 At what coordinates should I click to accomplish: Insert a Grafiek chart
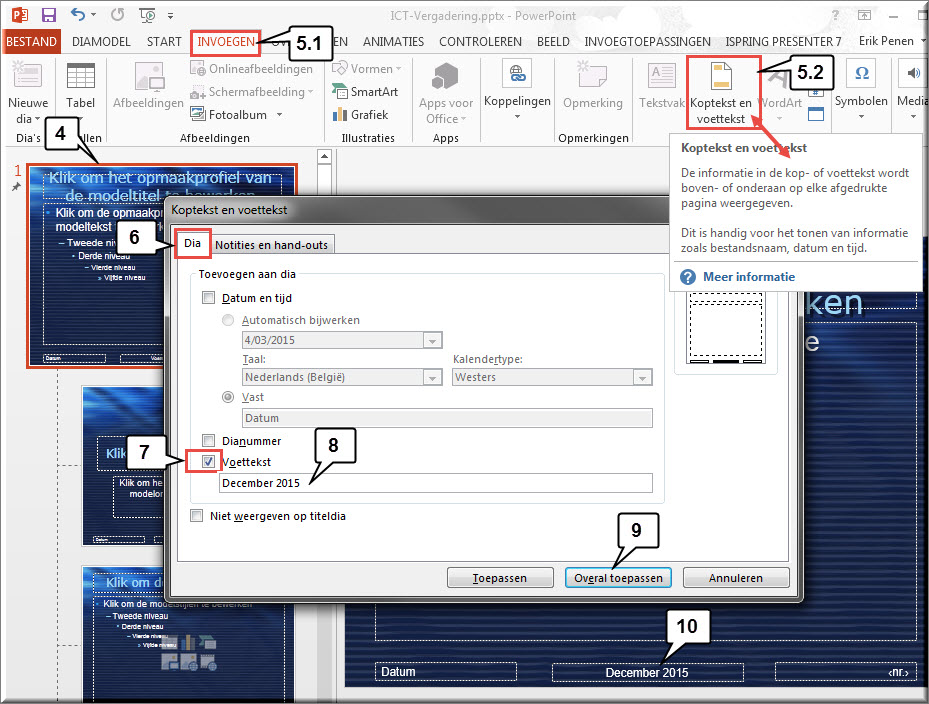click(x=360, y=114)
